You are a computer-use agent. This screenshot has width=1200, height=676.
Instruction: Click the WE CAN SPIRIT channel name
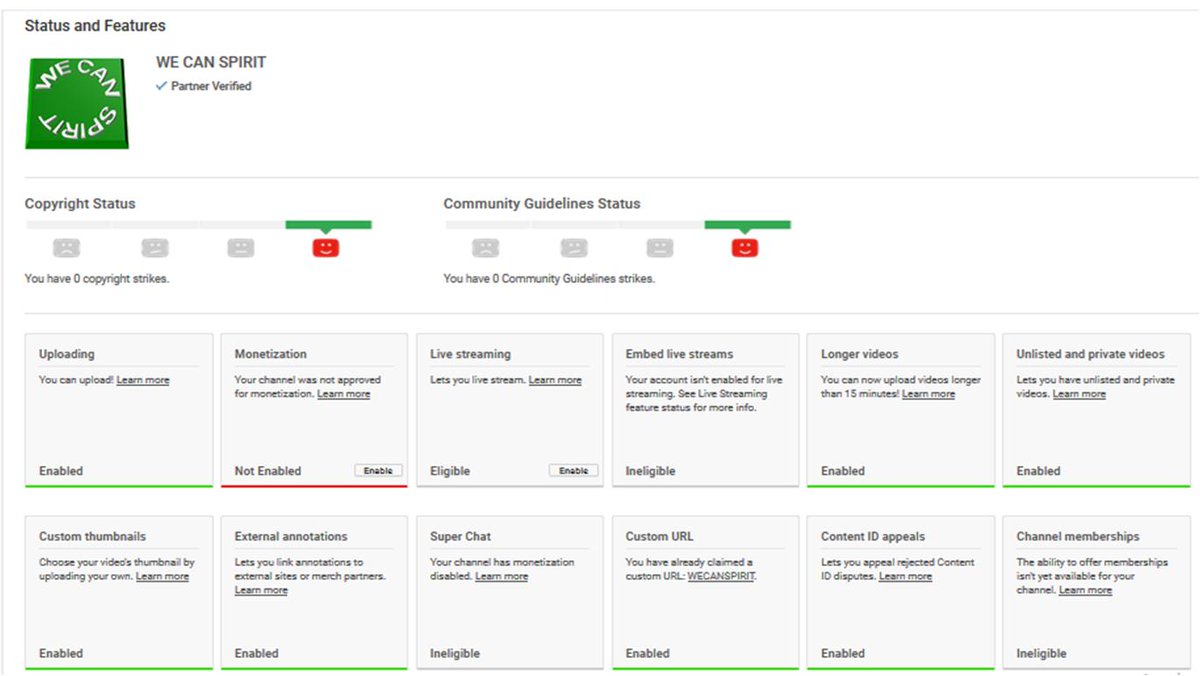(211, 62)
